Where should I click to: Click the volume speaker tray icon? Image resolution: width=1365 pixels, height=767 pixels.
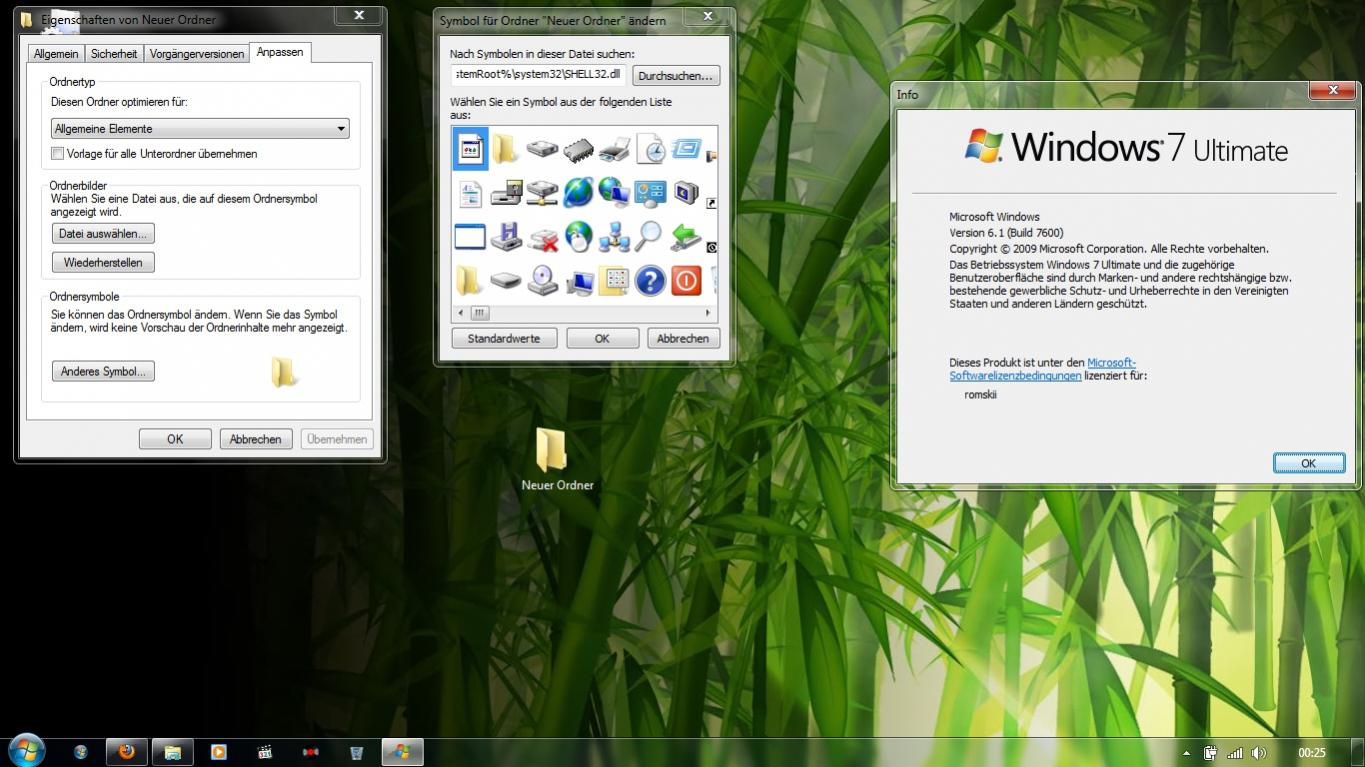(x=1258, y=753)
